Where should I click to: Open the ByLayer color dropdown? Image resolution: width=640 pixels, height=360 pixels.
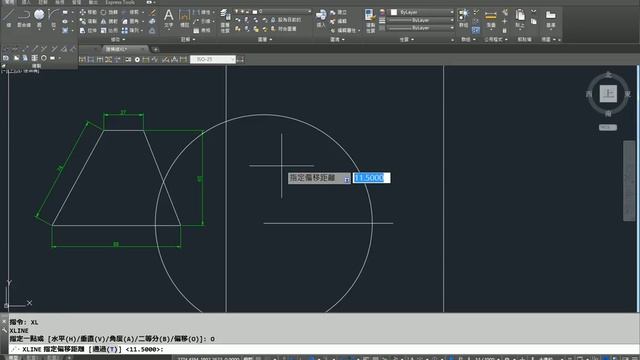tap(451, 12)
